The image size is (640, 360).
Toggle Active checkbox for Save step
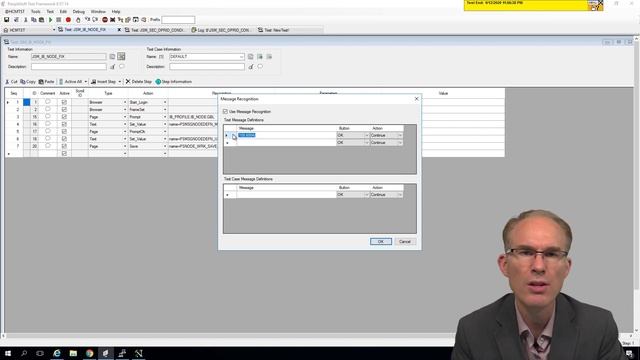pyautogui.click(x=64, y=146)
